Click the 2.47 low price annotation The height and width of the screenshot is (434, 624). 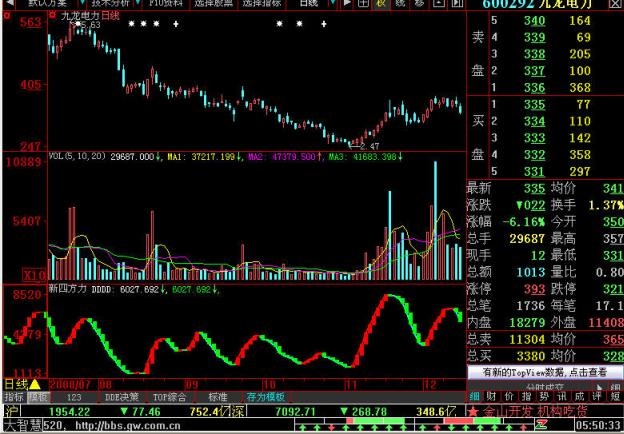point(369,146)
